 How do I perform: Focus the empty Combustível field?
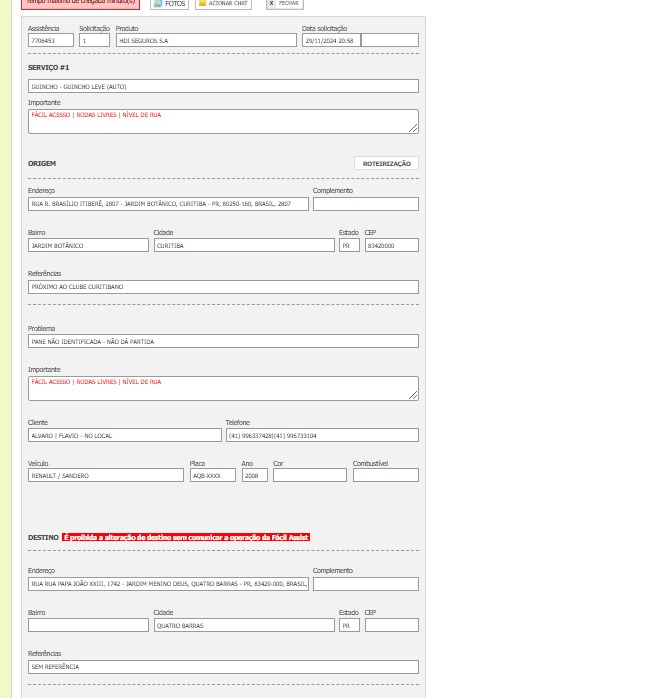pos(385,476)
